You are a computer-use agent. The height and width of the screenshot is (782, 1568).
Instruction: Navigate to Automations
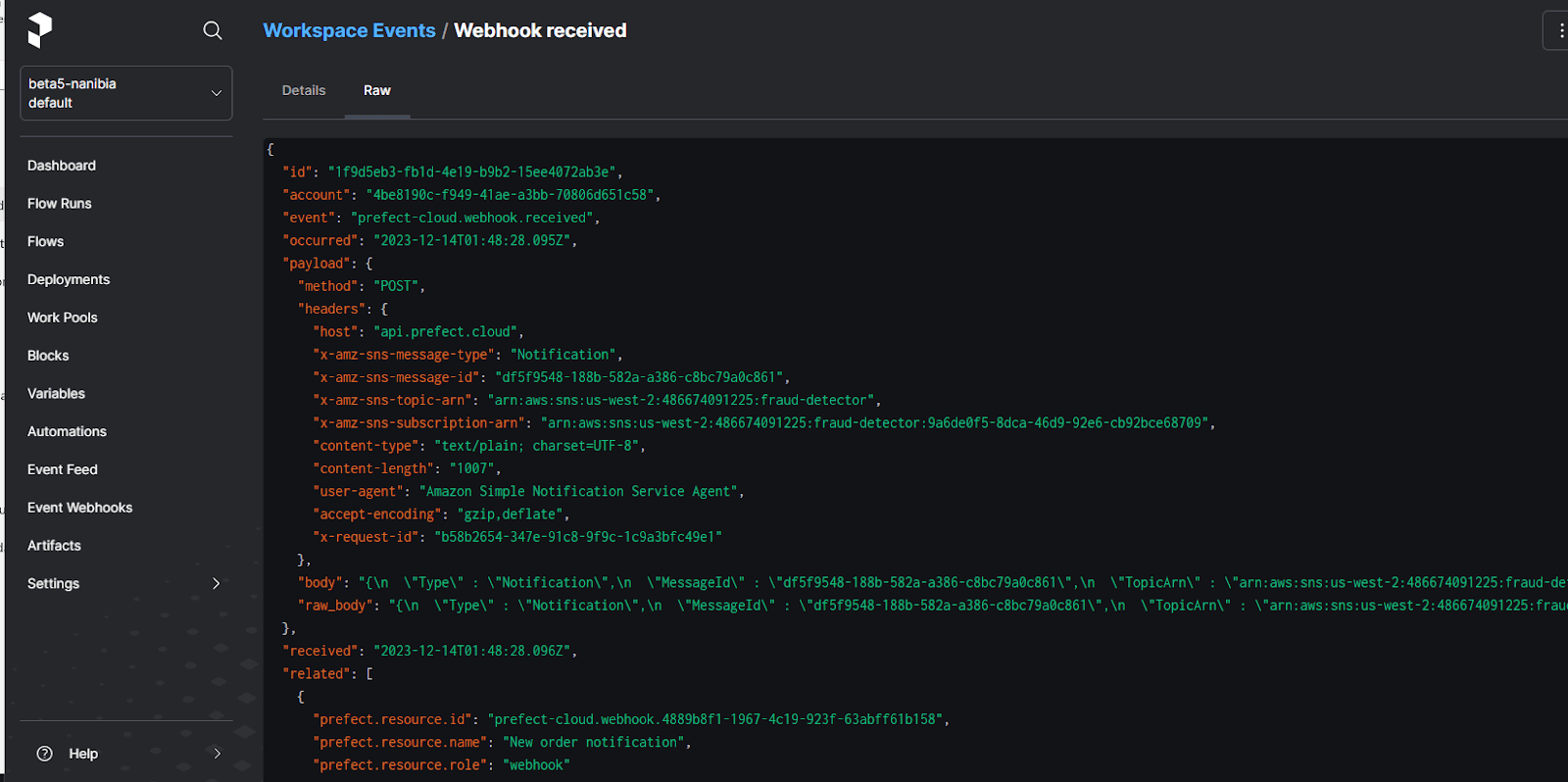67,431
